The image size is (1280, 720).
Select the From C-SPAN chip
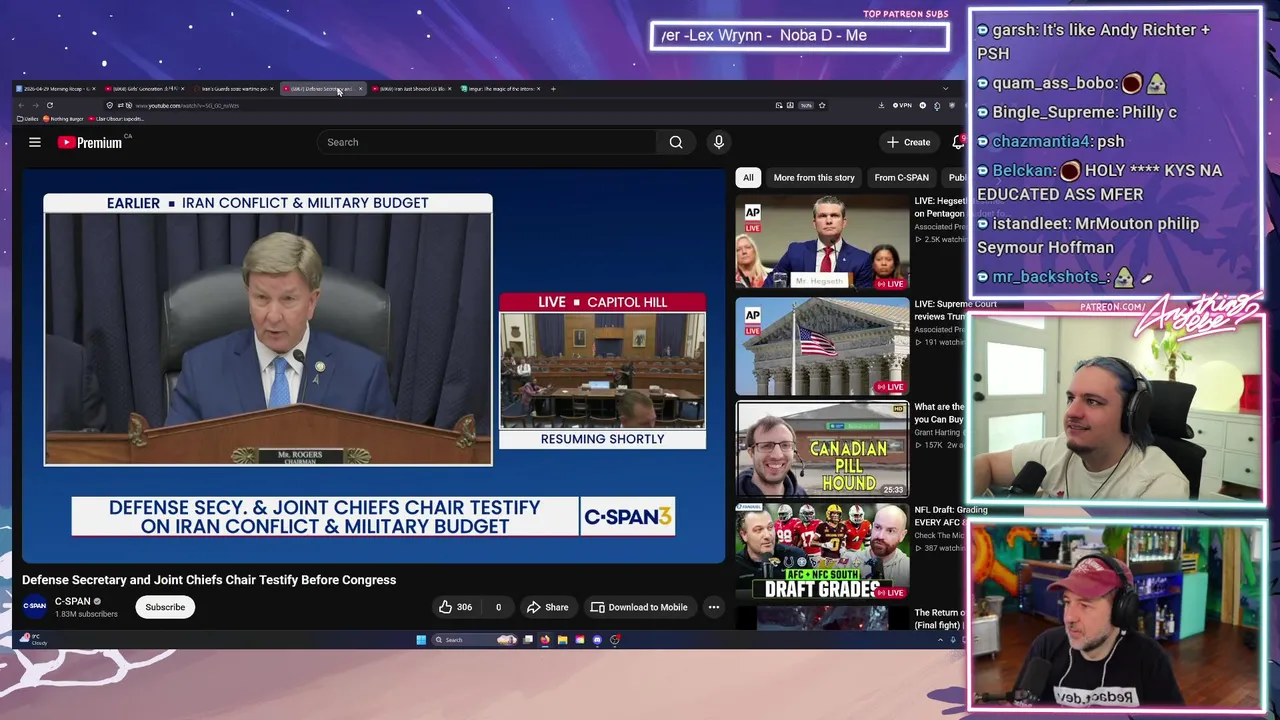pos(901,177)
